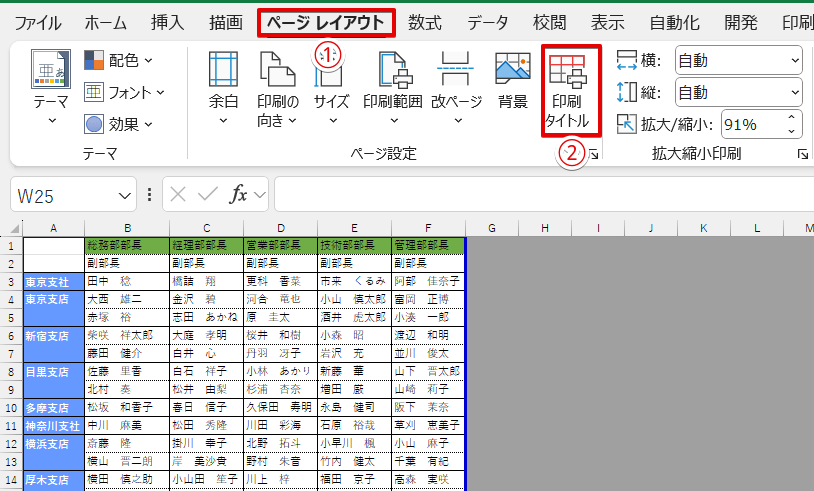Switch to the 校閲 tab
This screenshot has width=814, height=491.
pos(549,23)
